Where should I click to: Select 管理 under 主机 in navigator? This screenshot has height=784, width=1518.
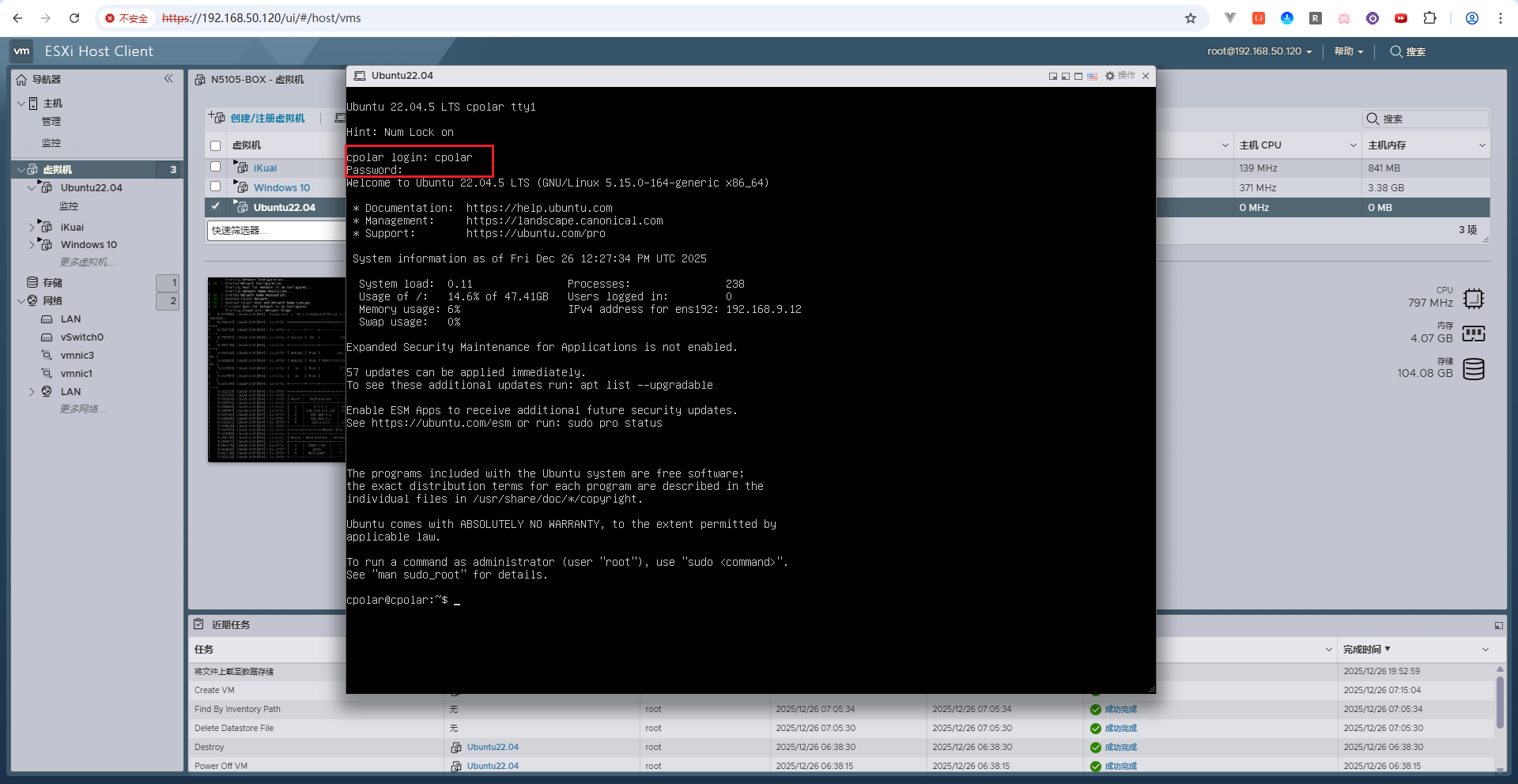pos(51,122)
